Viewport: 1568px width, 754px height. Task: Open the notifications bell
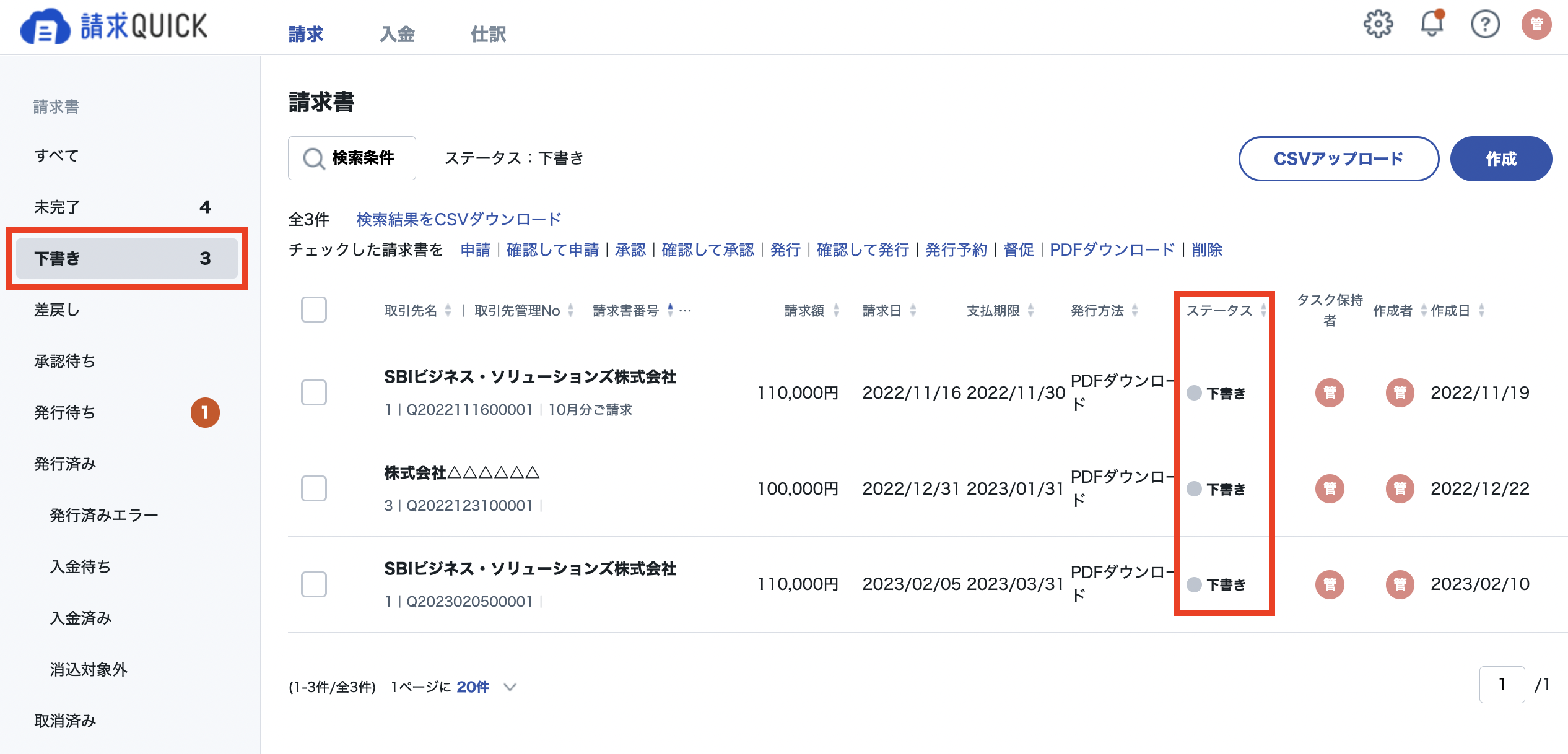coord(1432,24)
